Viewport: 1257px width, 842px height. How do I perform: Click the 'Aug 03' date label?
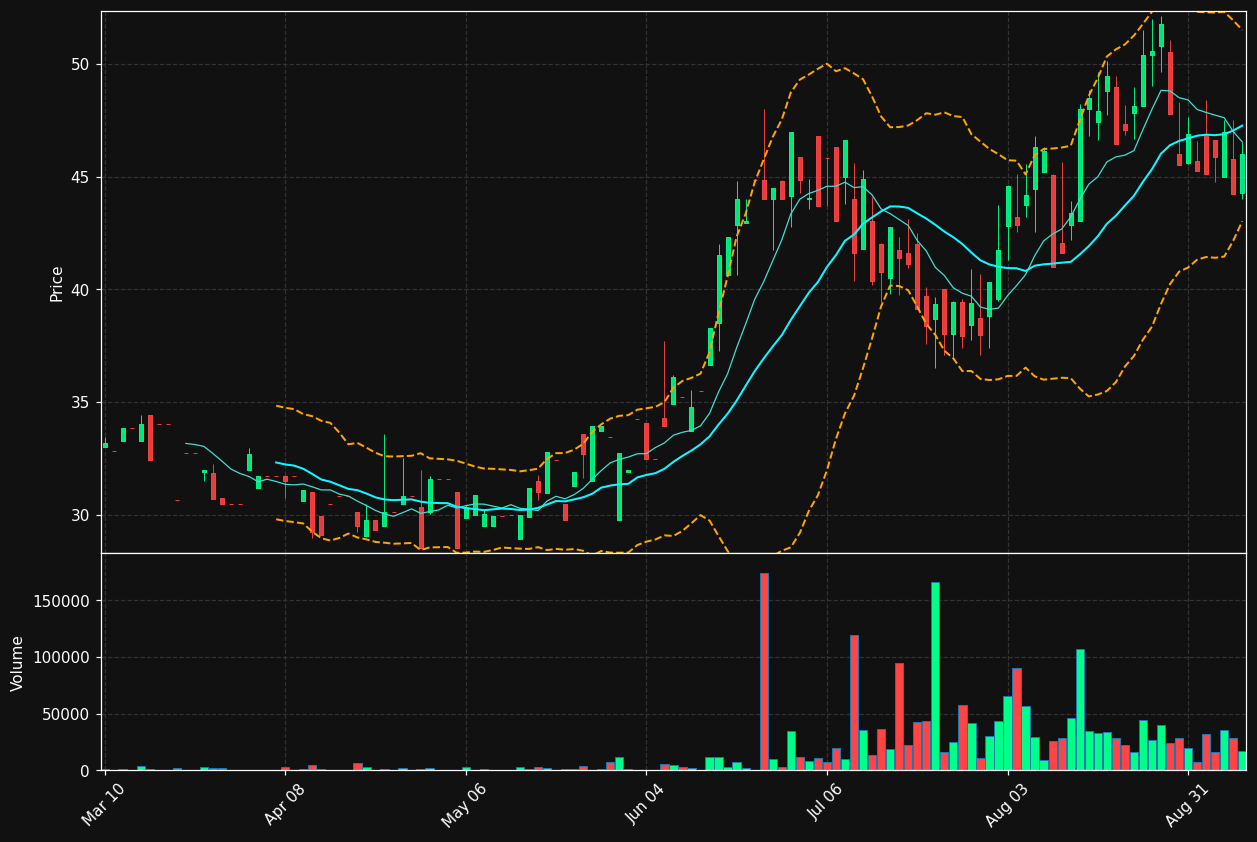coord(1006,804)
